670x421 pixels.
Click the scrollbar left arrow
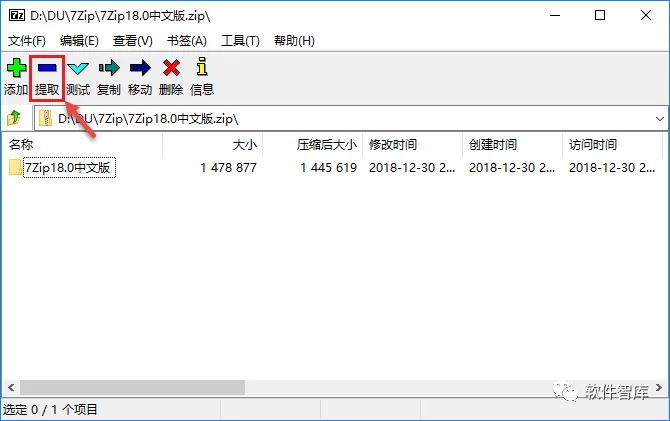click(11, 388)
